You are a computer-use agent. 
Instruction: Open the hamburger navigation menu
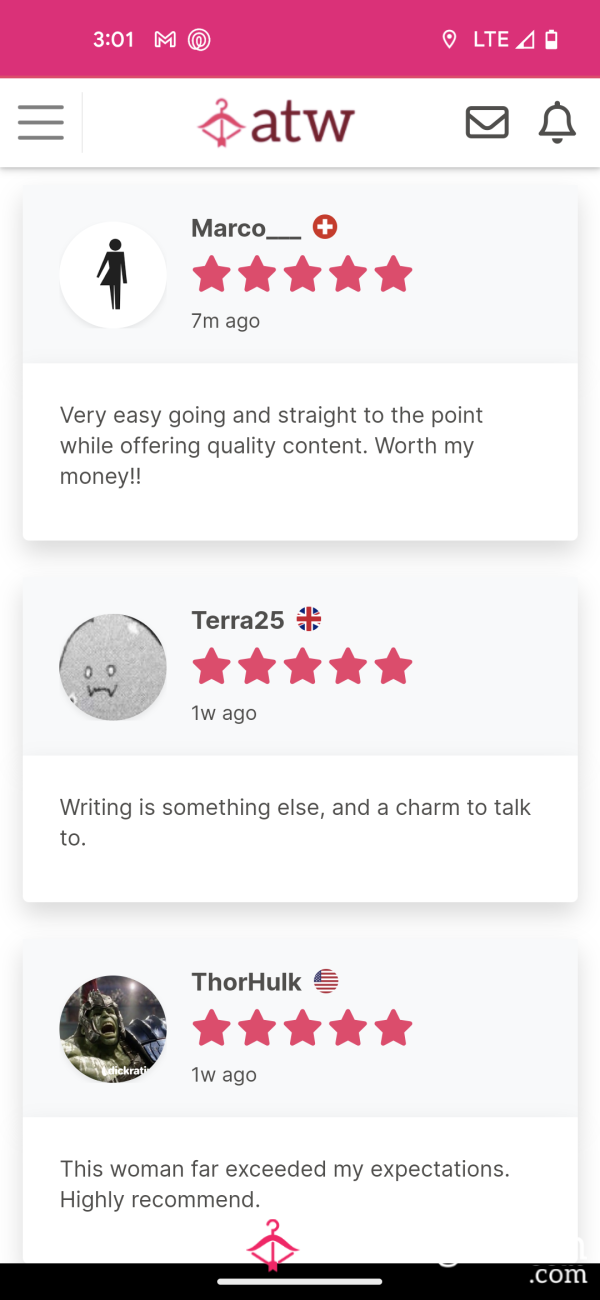pos(41,122)
